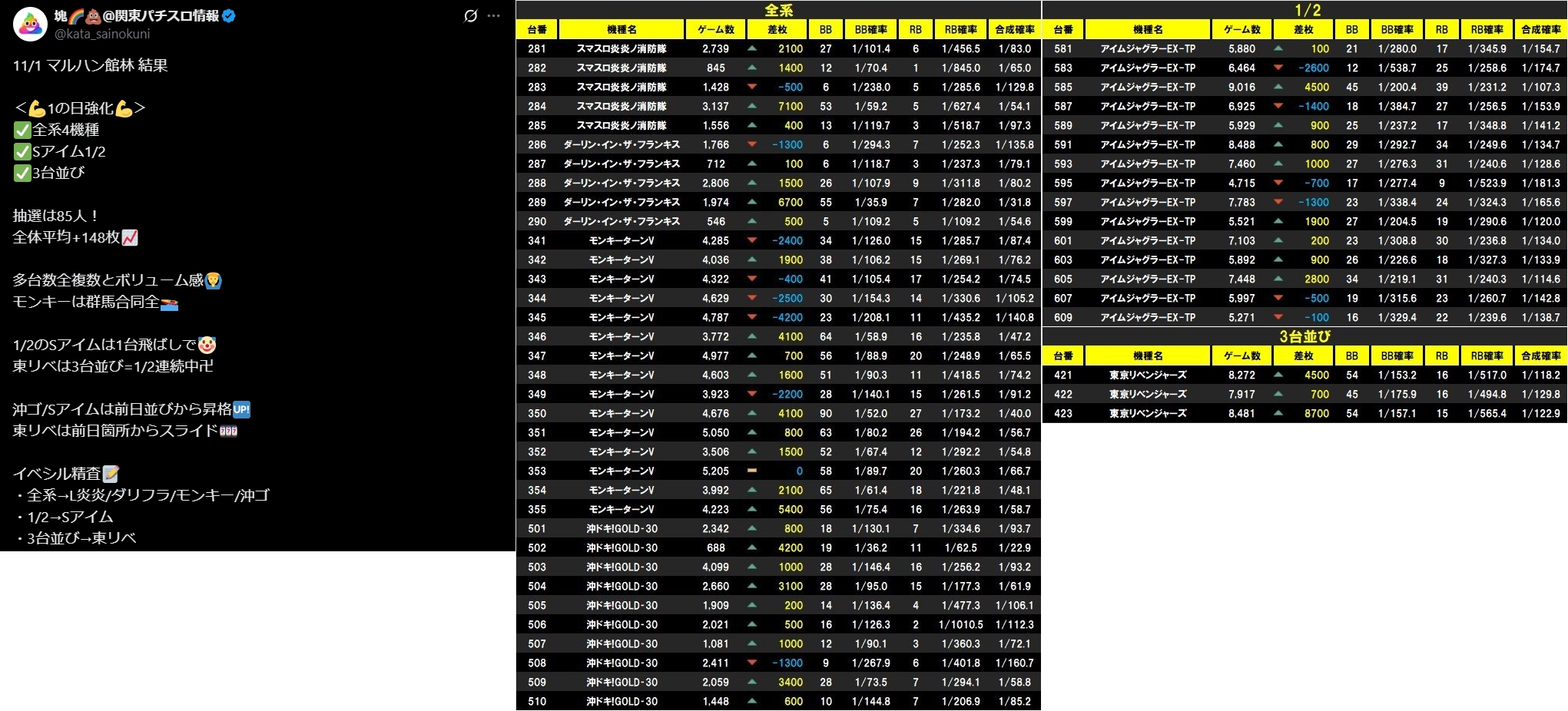Click -4200 in row 345
This screenshot has width=1568, height=711.
click(x=787, y=317)
